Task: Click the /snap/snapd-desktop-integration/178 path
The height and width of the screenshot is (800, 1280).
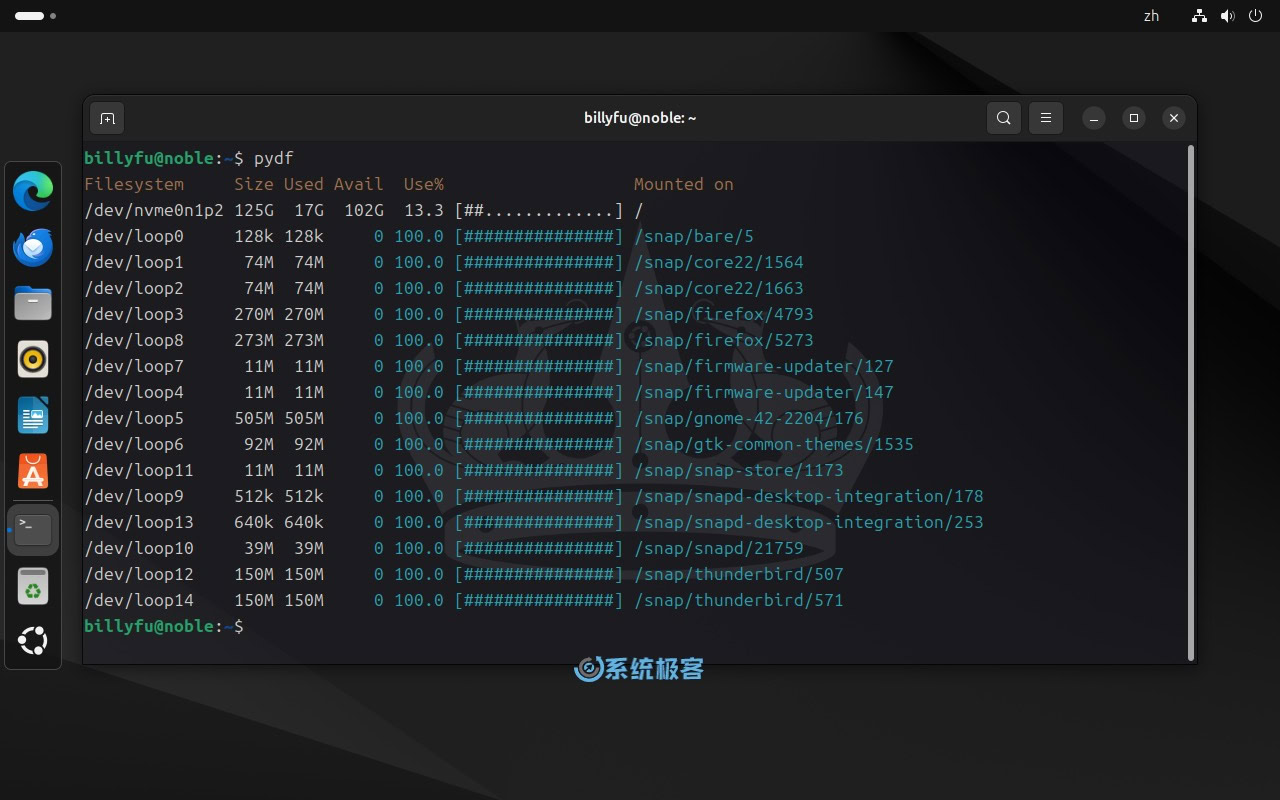Action: 809,496
